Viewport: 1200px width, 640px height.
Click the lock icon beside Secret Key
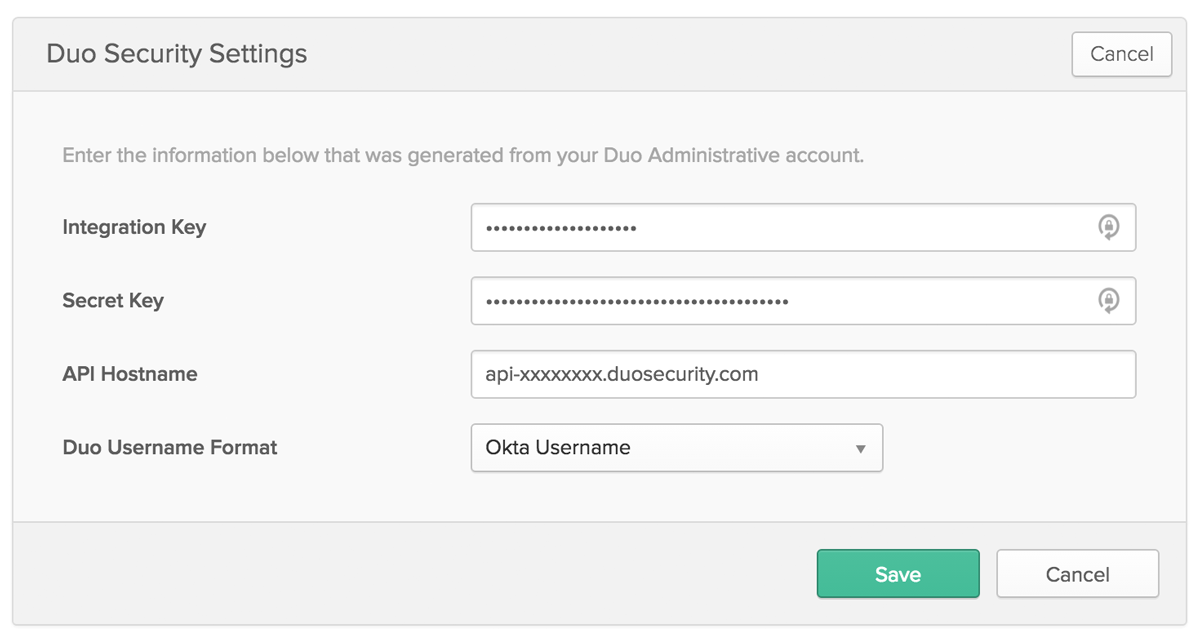coord(1110,300)
